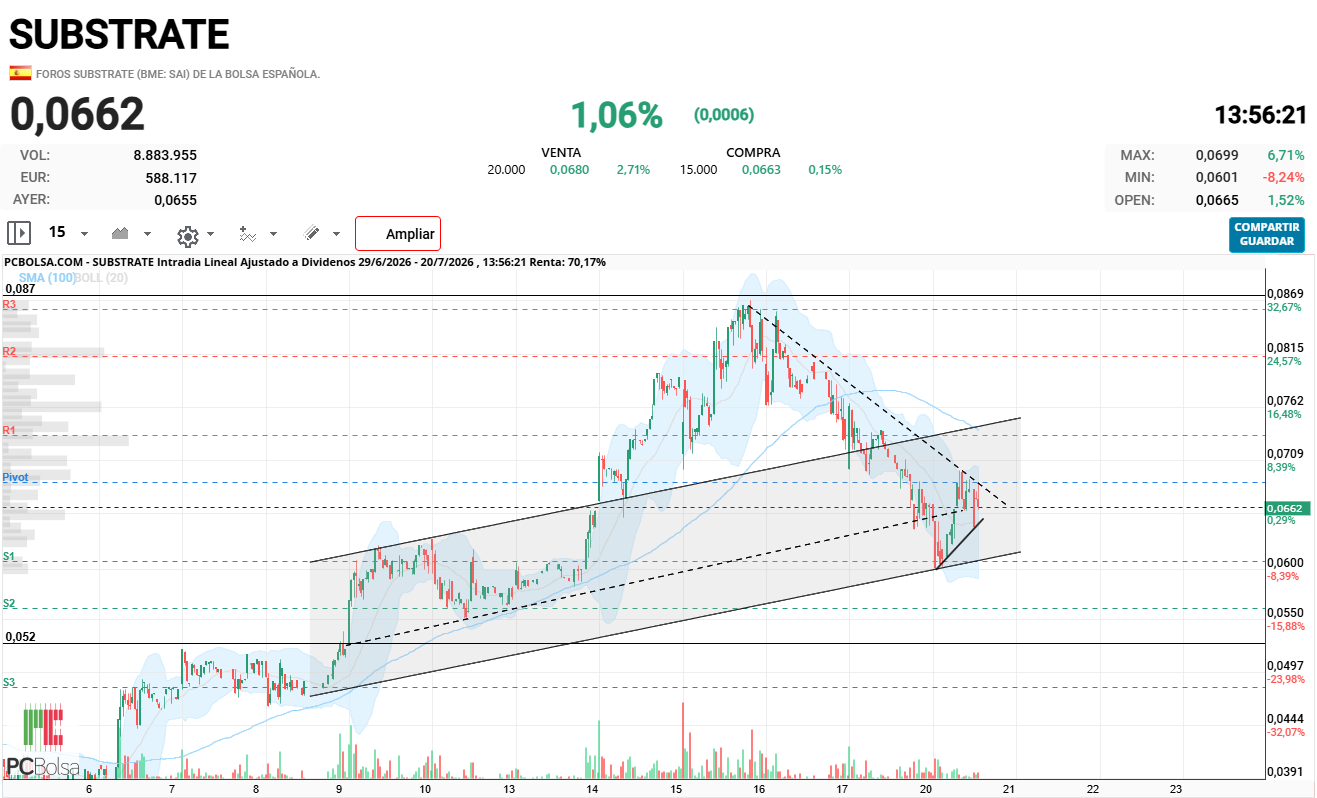Click the Compartir Guardar button
Image resolution: width=1317 pixels, height=798 pixels.
tap(1267, 234)
